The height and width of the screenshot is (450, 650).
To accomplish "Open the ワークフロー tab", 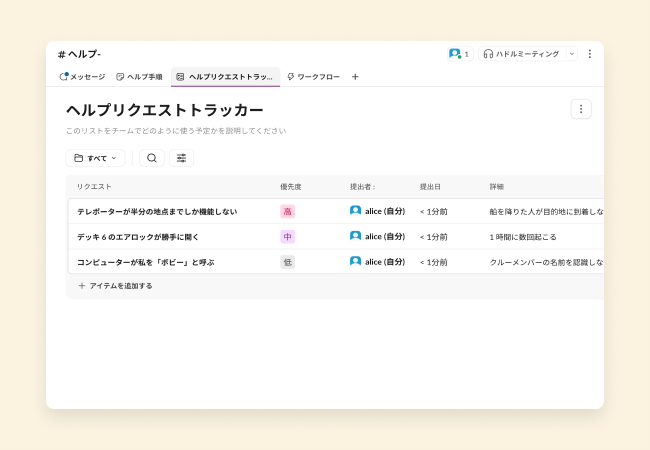I will 313,77.
